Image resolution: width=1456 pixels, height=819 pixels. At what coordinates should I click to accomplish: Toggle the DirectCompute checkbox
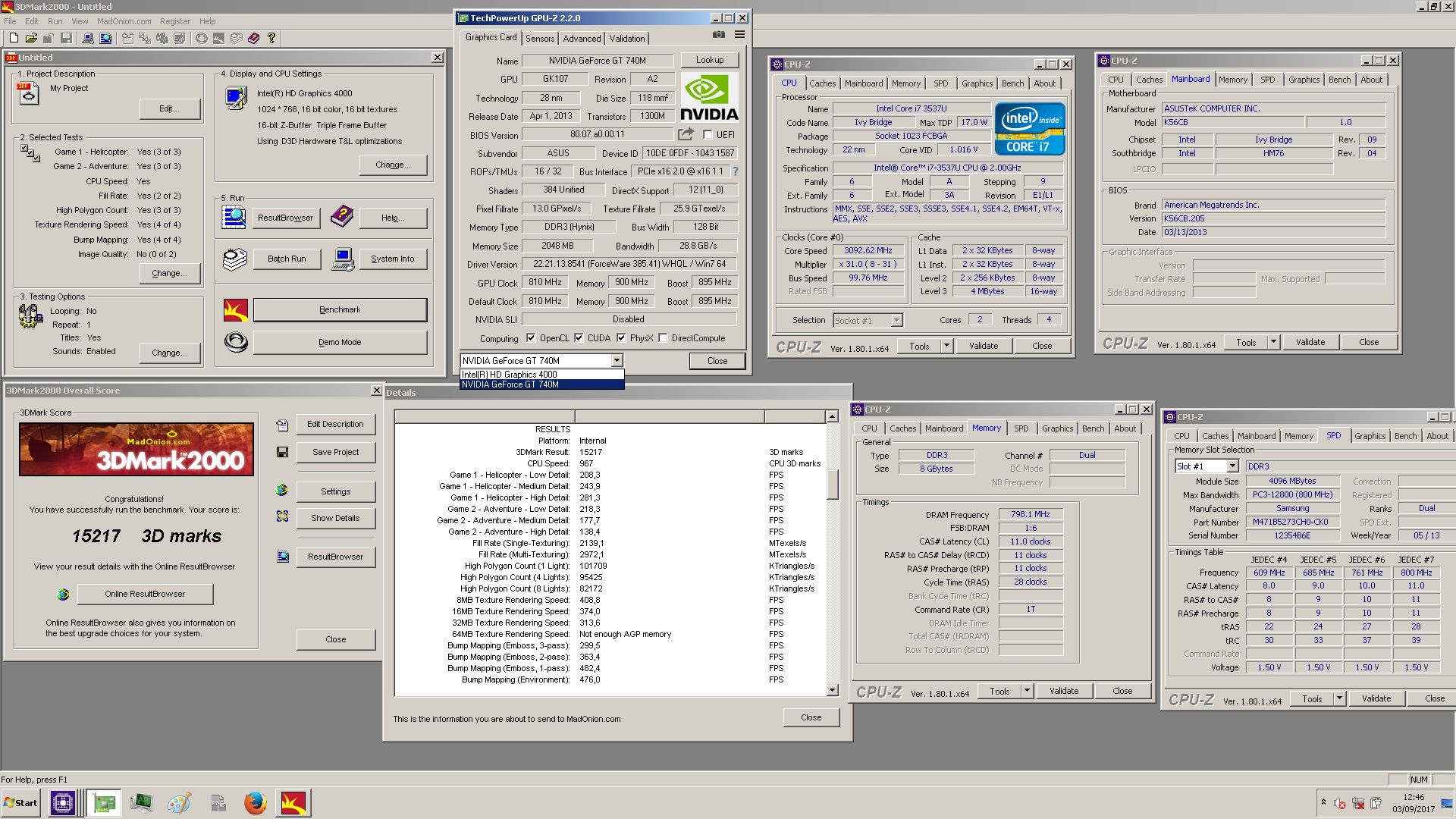pos(663,338)
